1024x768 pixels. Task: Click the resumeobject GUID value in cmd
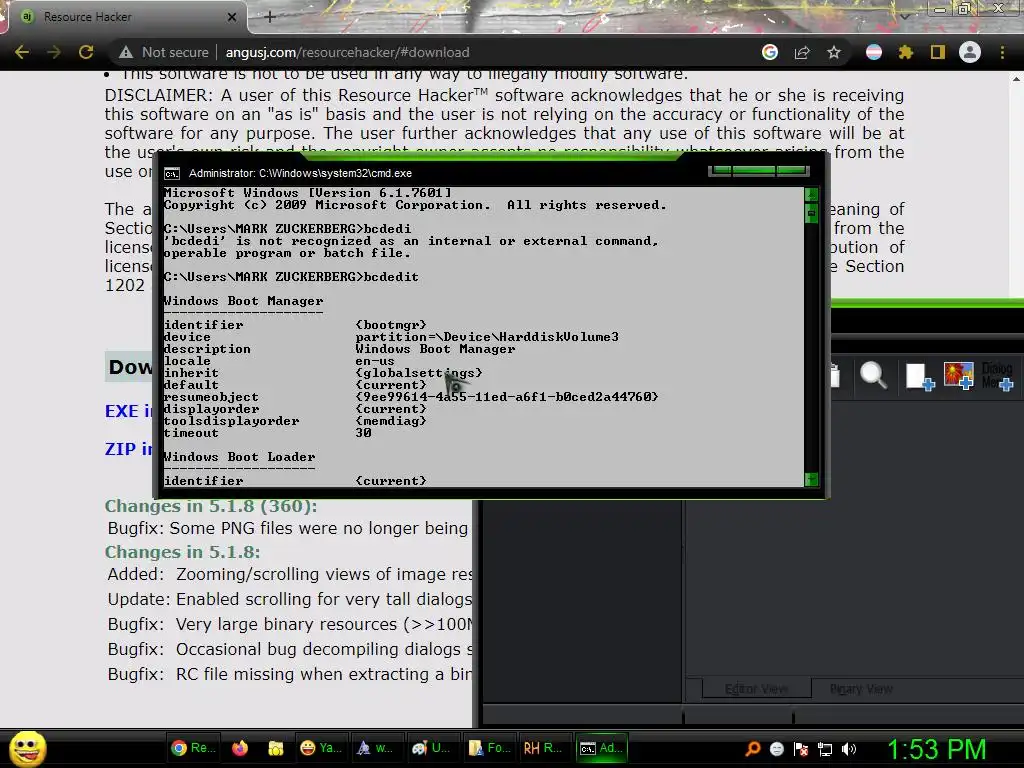(507, 397)
